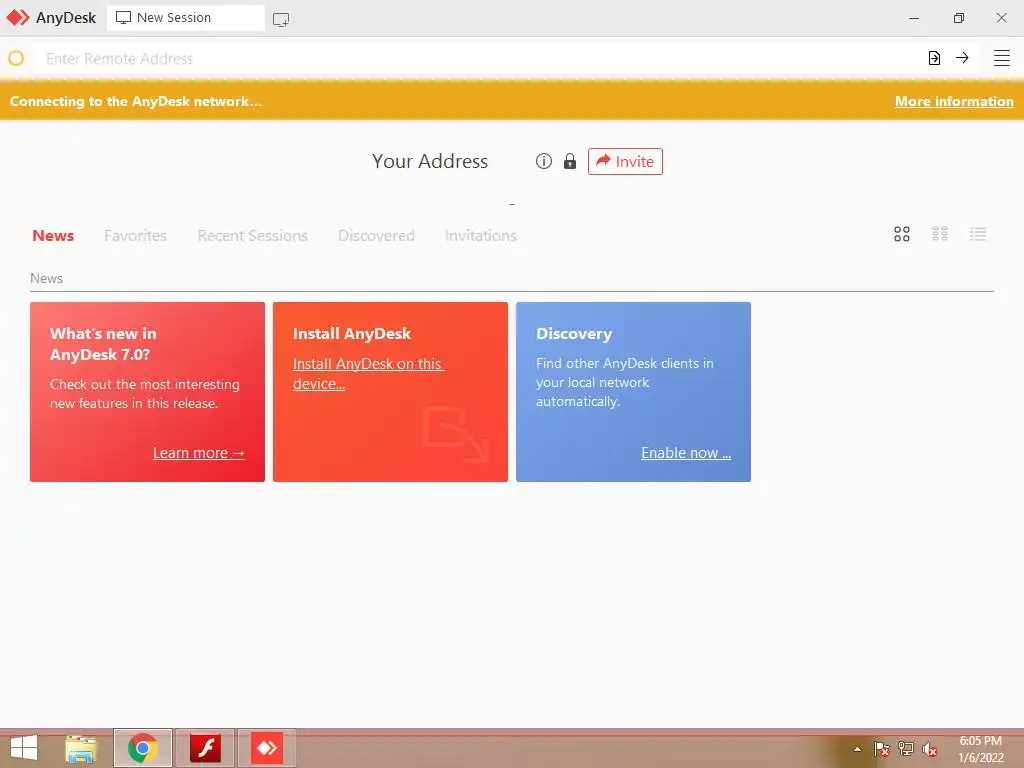Click the connect arrow icon

click(962, 58)
